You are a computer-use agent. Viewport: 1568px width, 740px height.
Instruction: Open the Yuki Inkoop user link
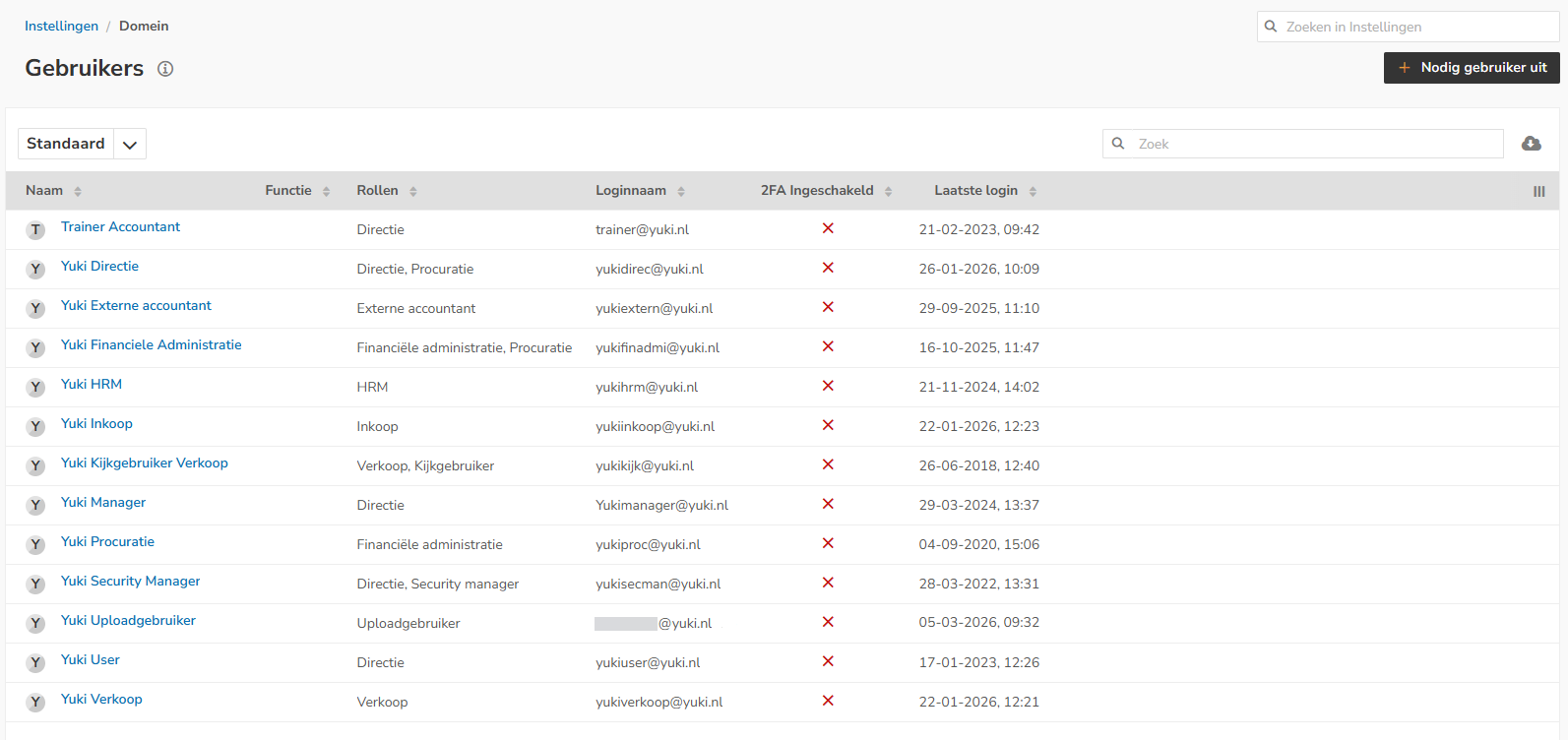pos(96,424)
